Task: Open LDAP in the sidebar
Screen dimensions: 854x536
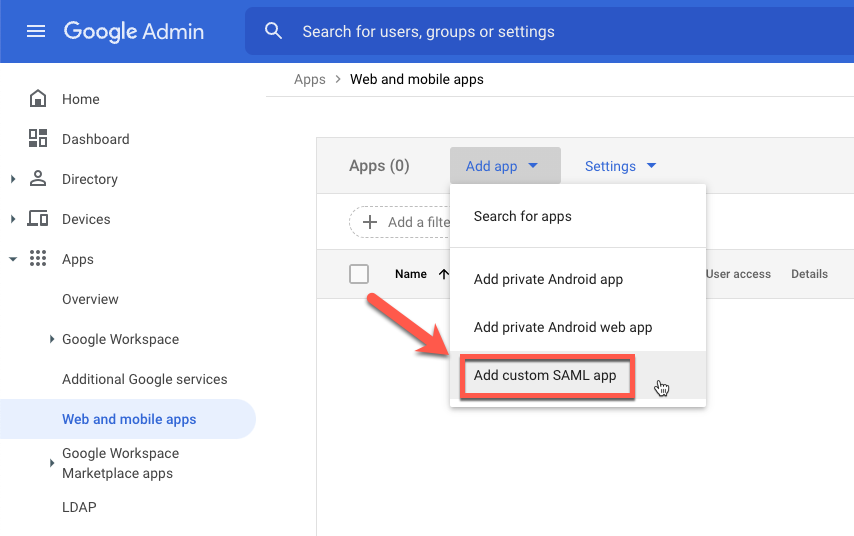Action: tap(79, 507)
